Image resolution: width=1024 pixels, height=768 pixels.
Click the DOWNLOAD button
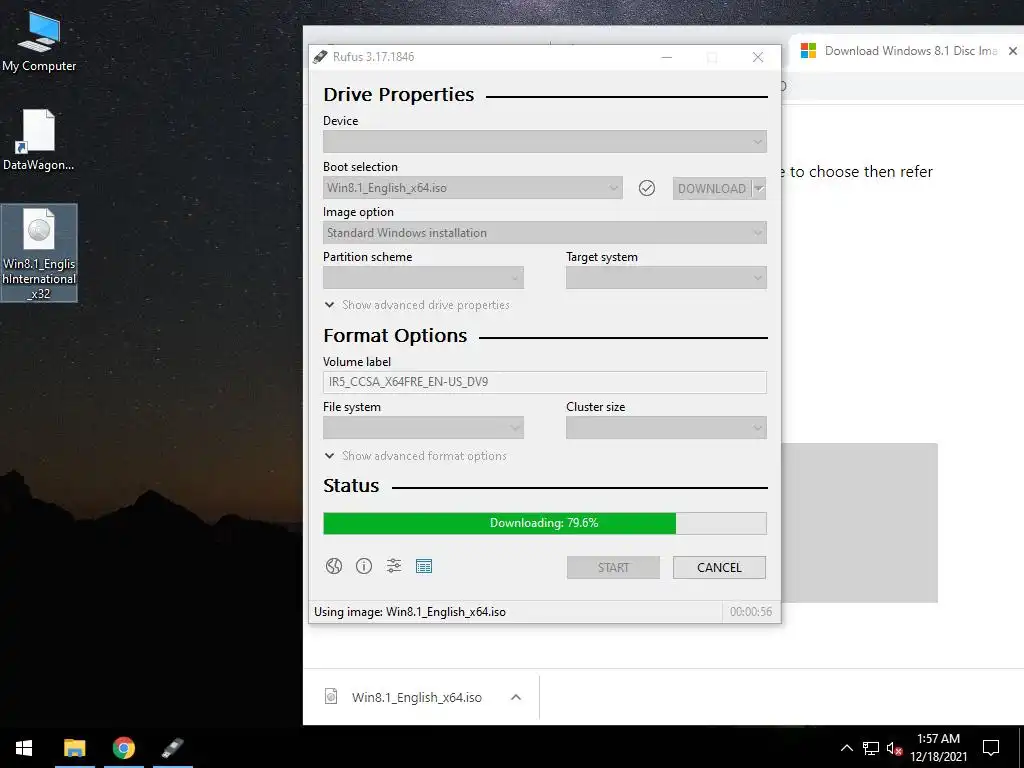click(712, 189)
